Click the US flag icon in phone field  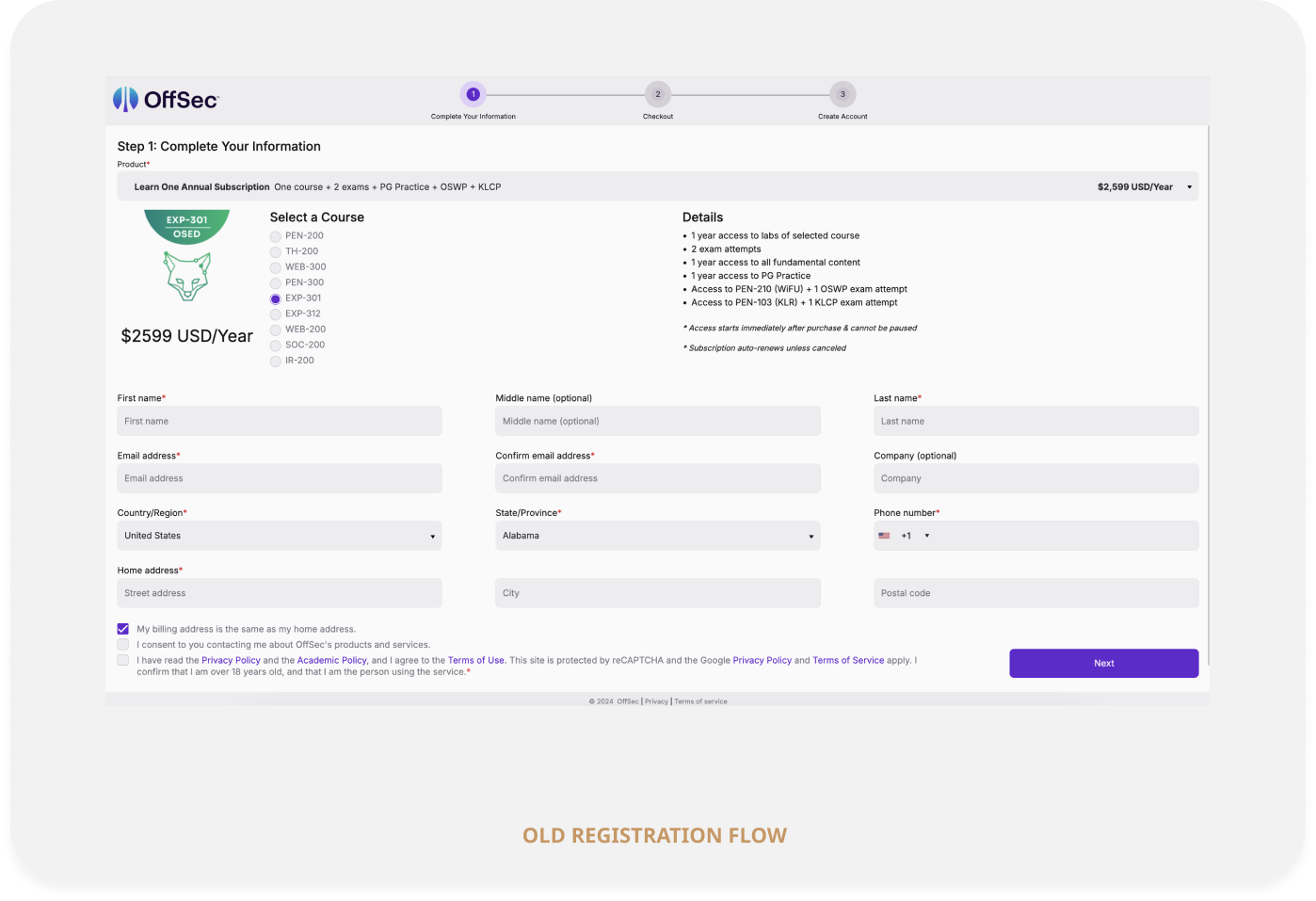pyautogui.click(x=884, y=536)
